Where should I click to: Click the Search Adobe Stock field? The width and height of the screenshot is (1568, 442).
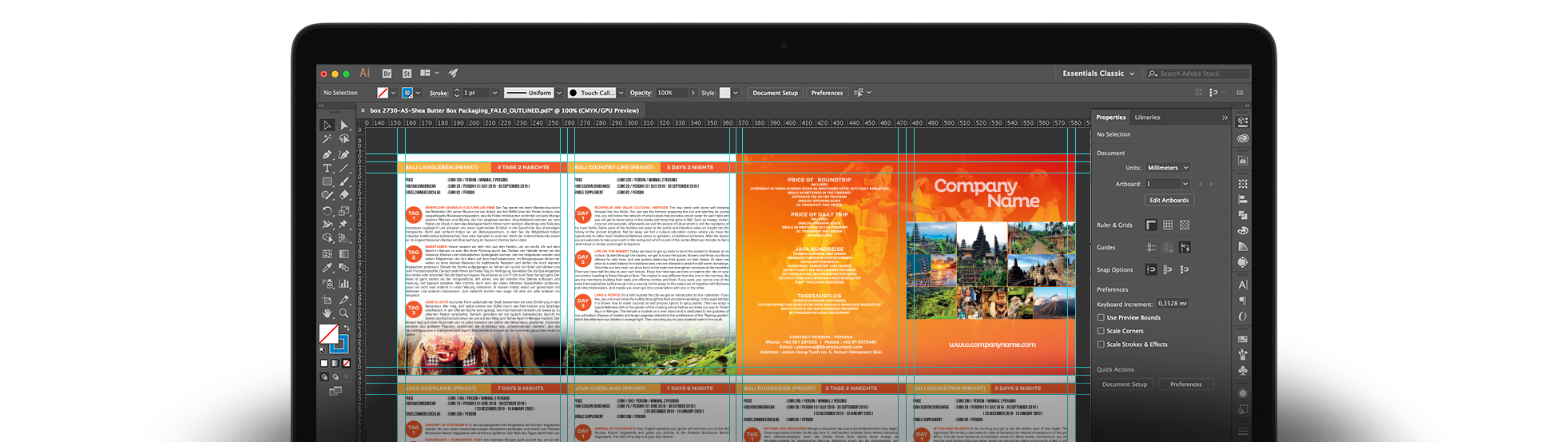coord(1198,74)
